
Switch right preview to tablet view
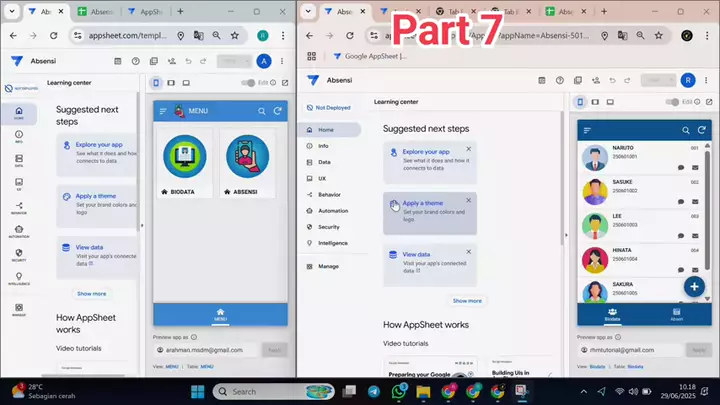(x=597, y=102)
